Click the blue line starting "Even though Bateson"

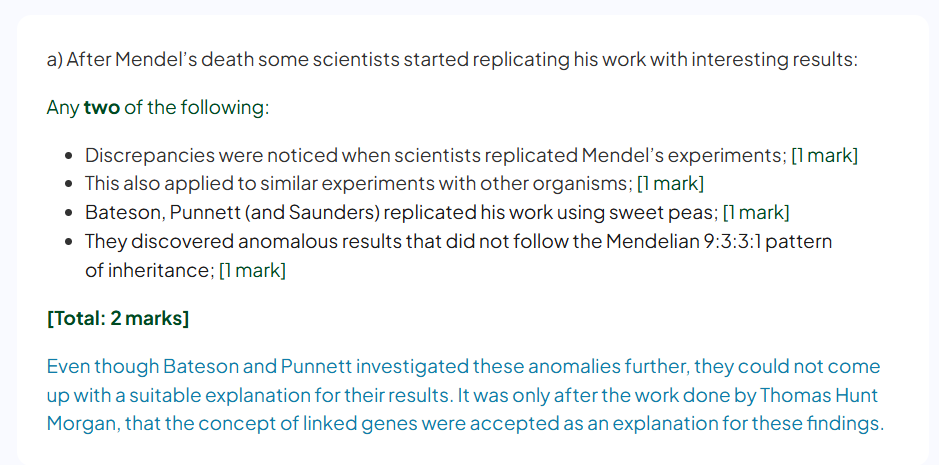(x=463, y=366)
